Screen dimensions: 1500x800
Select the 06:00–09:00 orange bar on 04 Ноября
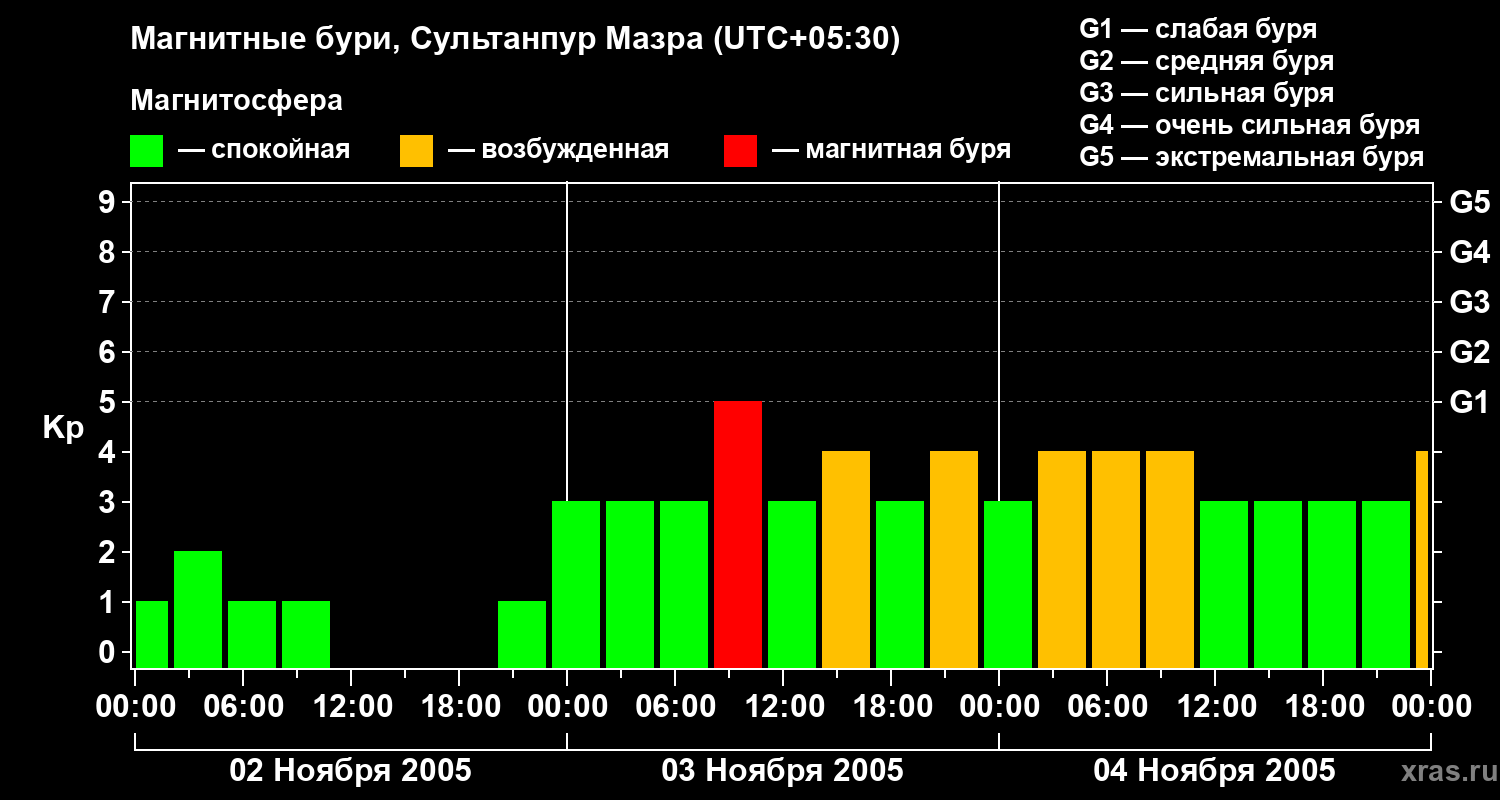point(1116,560)
